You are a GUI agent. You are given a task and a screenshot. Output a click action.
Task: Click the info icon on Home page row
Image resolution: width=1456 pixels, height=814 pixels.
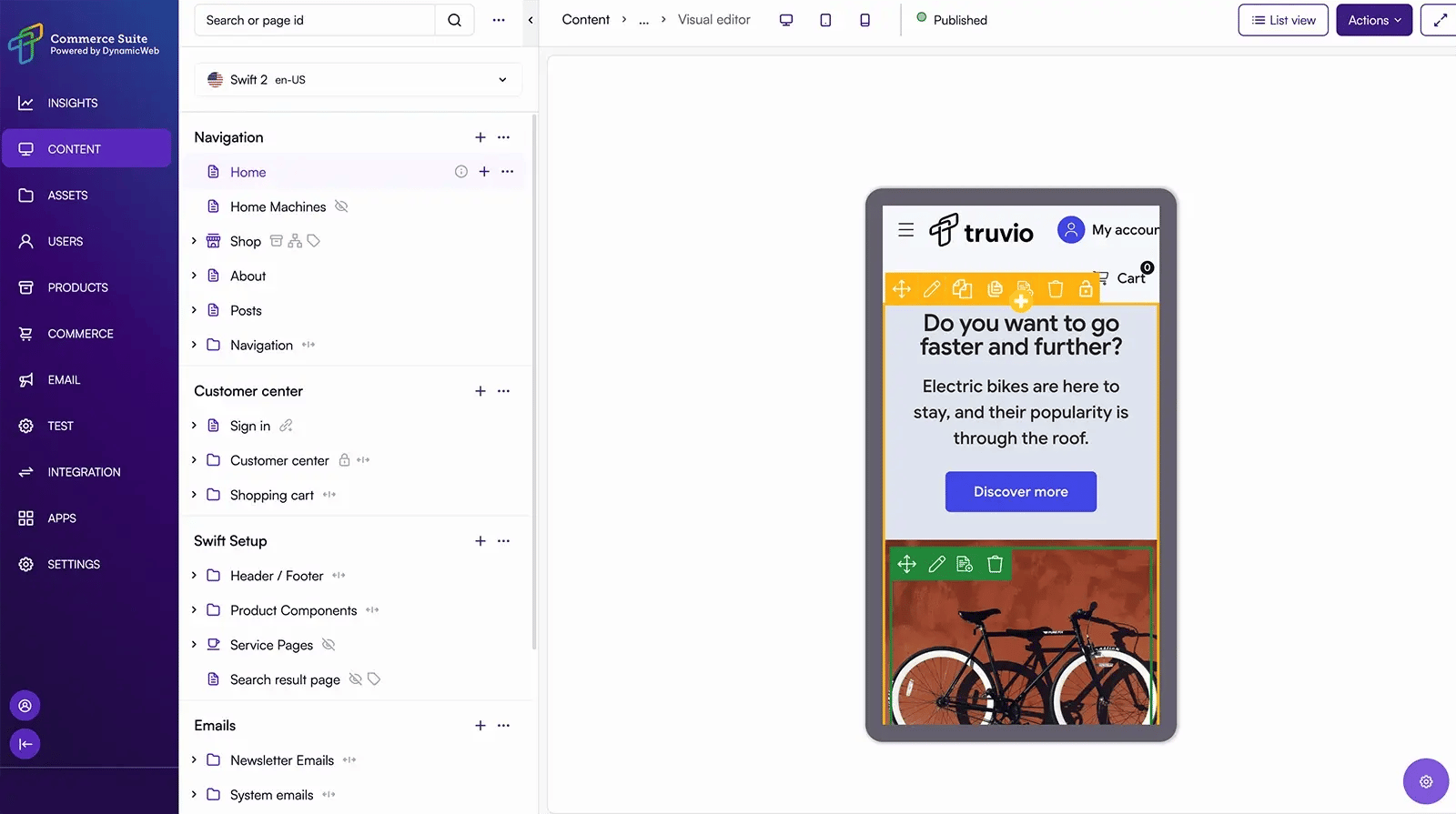461,172
